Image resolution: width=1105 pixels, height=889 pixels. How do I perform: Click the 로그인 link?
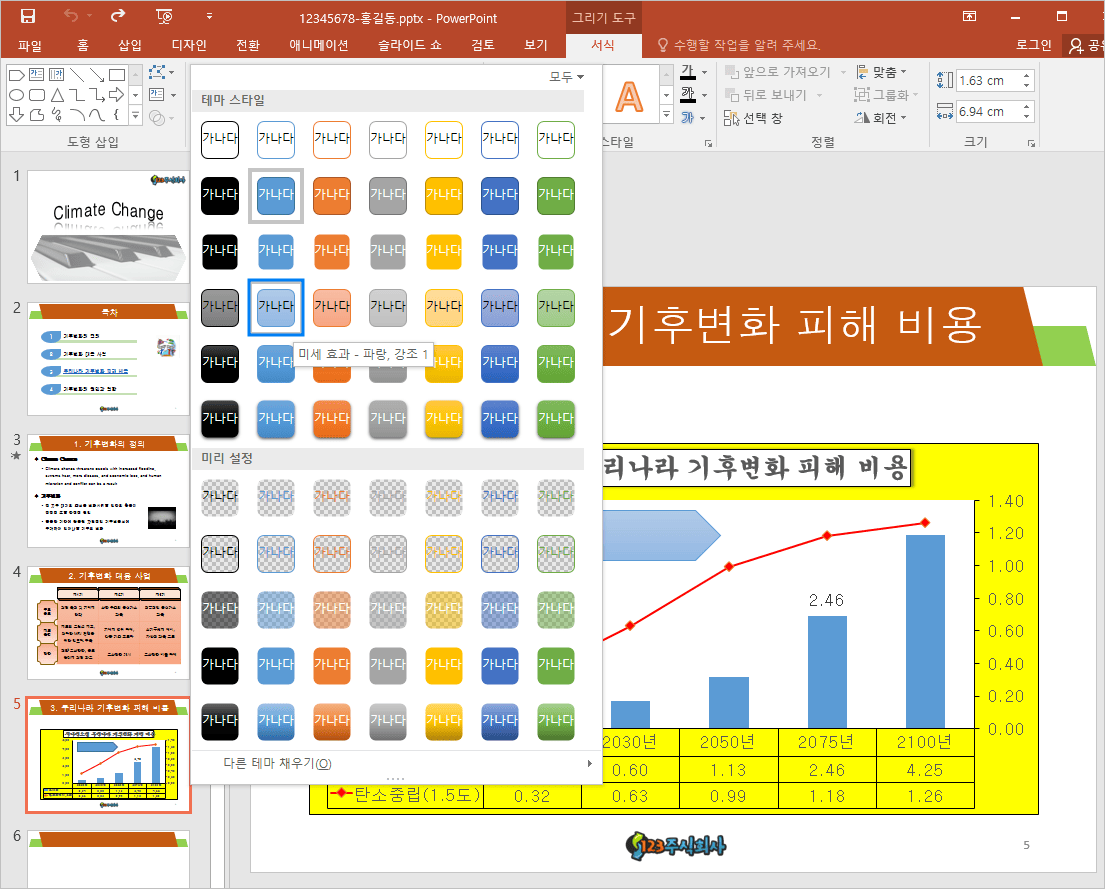pyautogui.click(x=1033, y=45)
